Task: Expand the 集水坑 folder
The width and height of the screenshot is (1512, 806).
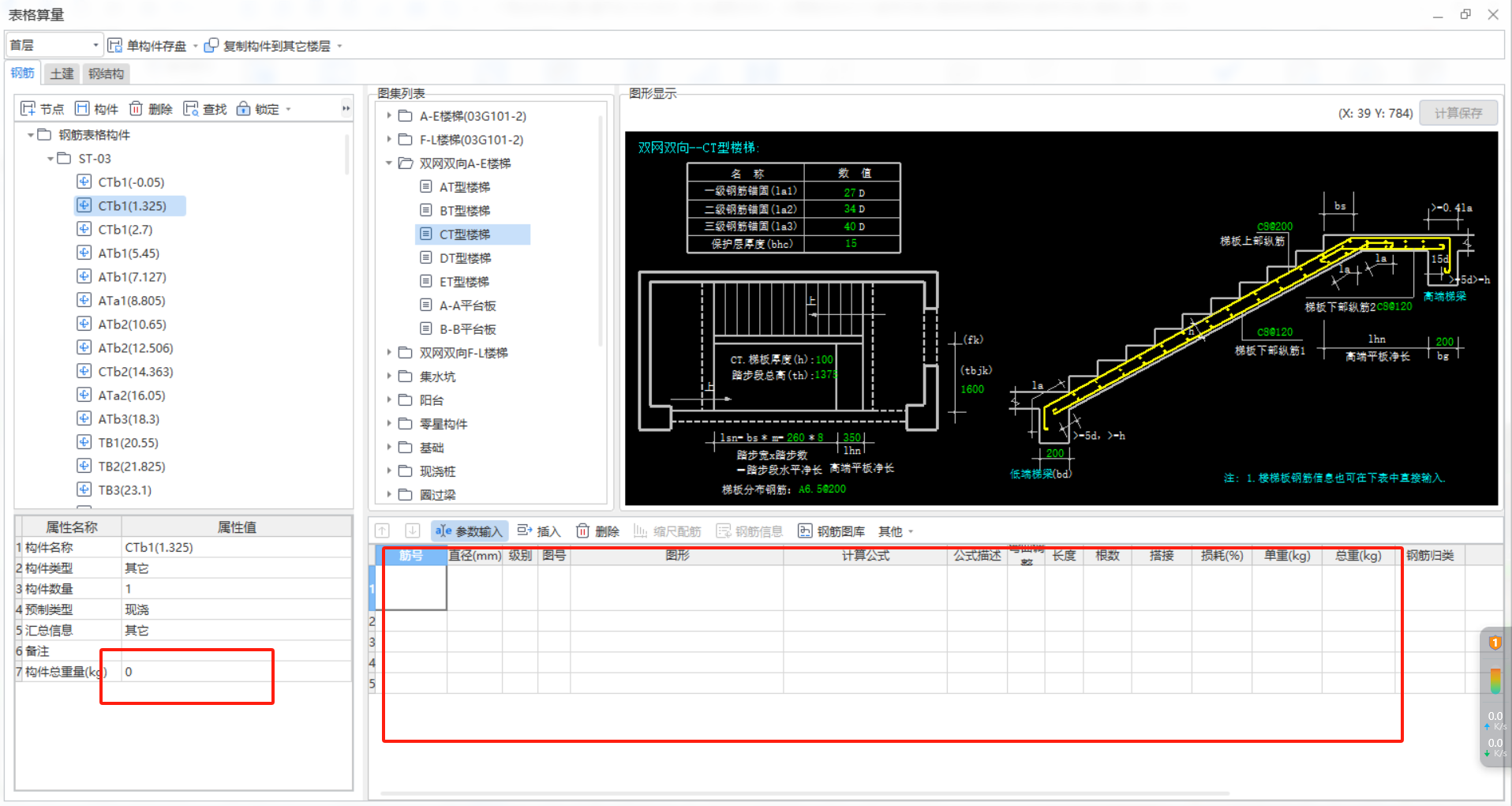Action: click(389, 377)
